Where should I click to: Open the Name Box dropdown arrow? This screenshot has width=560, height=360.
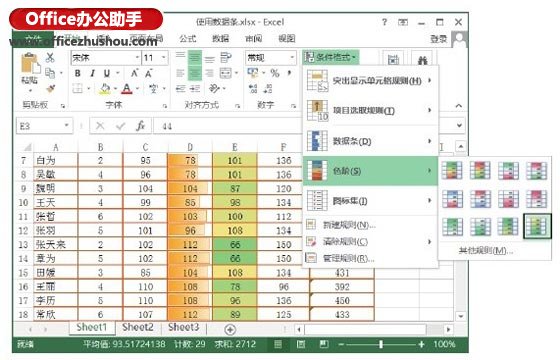tap(66, 125)
